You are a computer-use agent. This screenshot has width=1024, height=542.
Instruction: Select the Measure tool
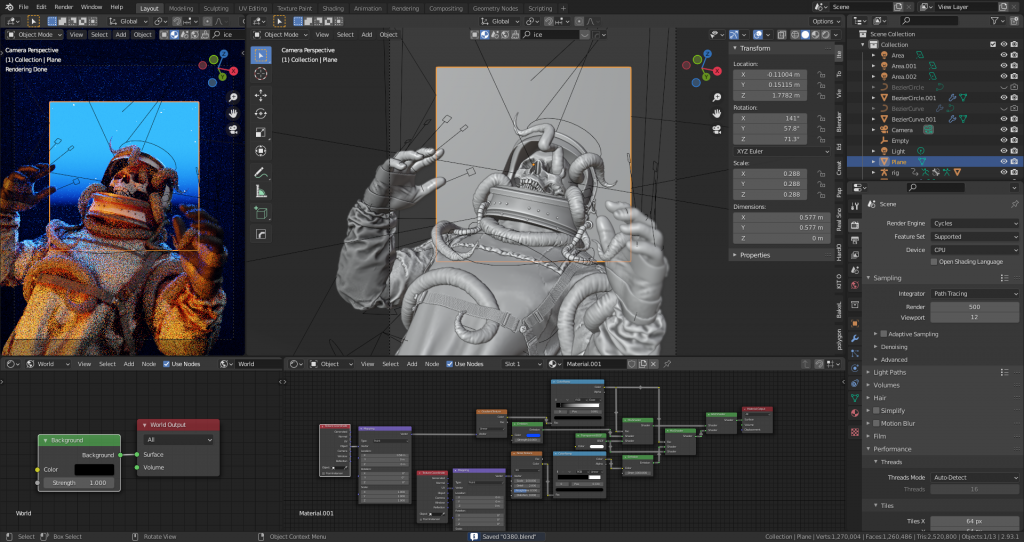click(x=261, y=192)
